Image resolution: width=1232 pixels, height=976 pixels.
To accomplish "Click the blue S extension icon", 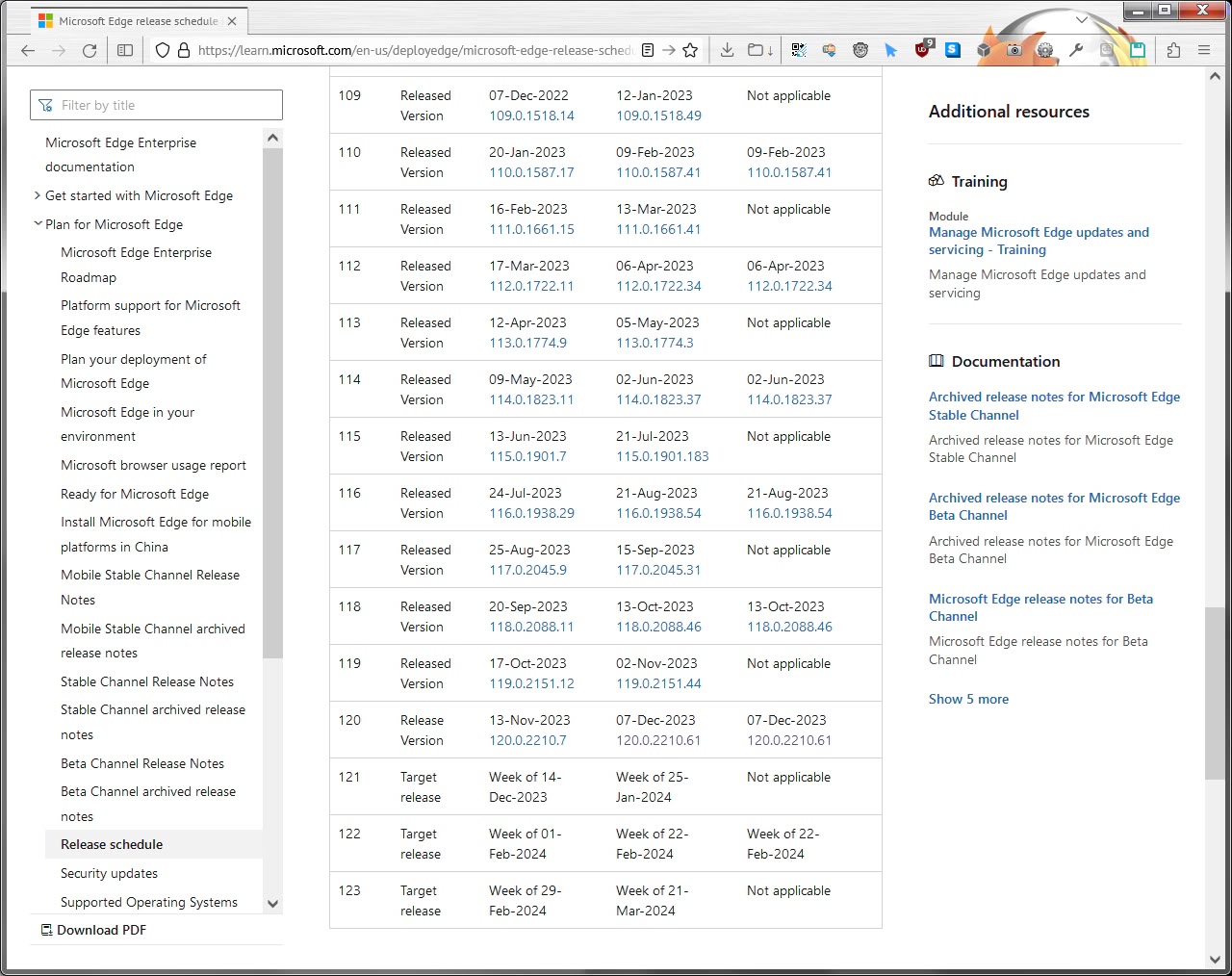I will (953, 50).
